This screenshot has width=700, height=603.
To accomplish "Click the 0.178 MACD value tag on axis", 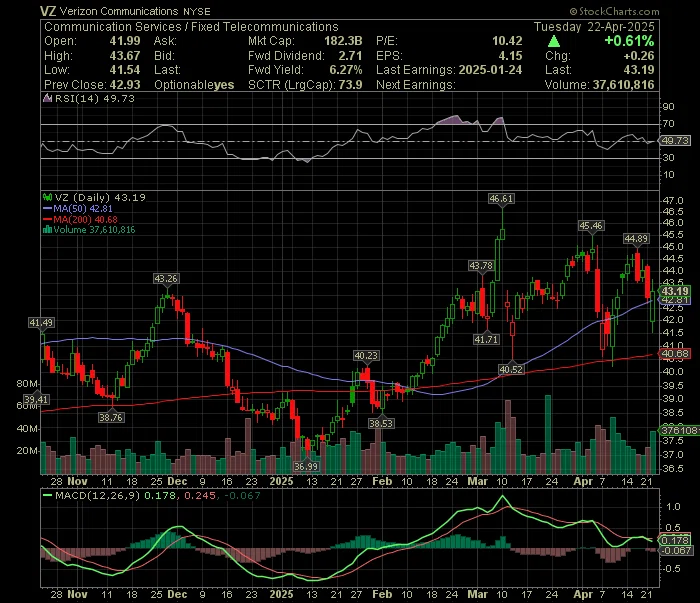I will [675, 541].
